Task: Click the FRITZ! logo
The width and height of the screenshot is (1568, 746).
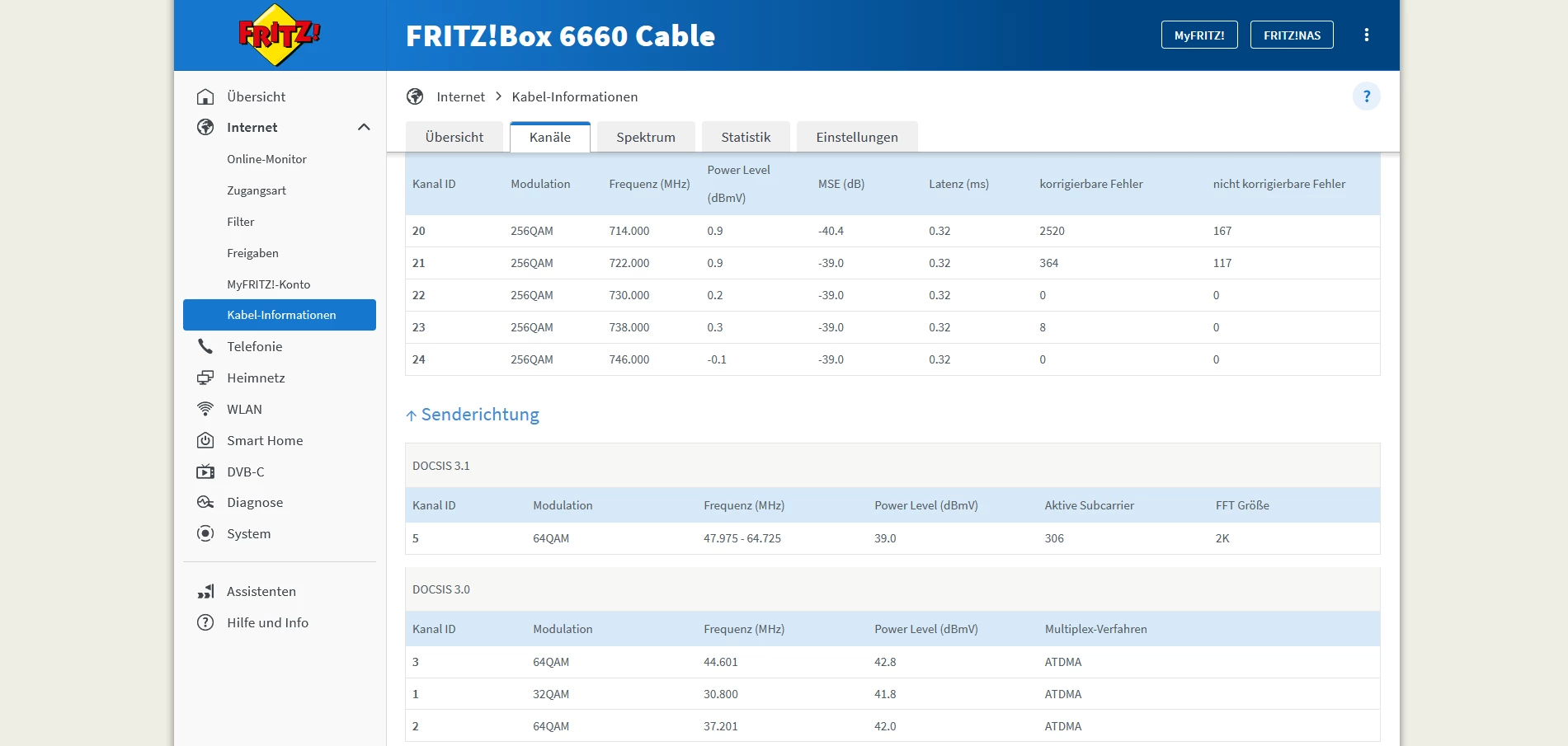Action: point(280,35)
